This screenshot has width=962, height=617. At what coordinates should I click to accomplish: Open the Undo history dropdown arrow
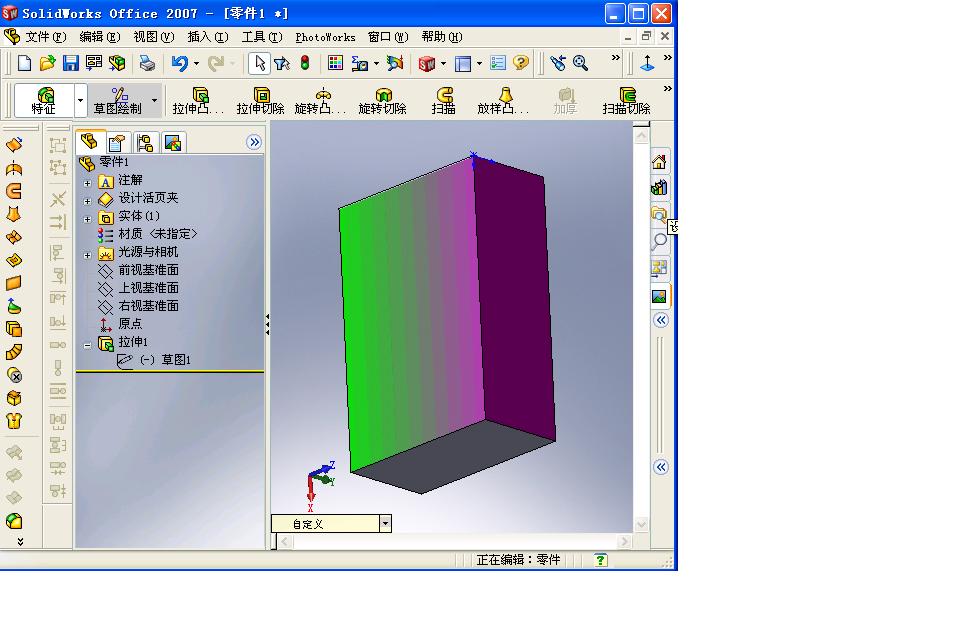click(x=196, y=63)
